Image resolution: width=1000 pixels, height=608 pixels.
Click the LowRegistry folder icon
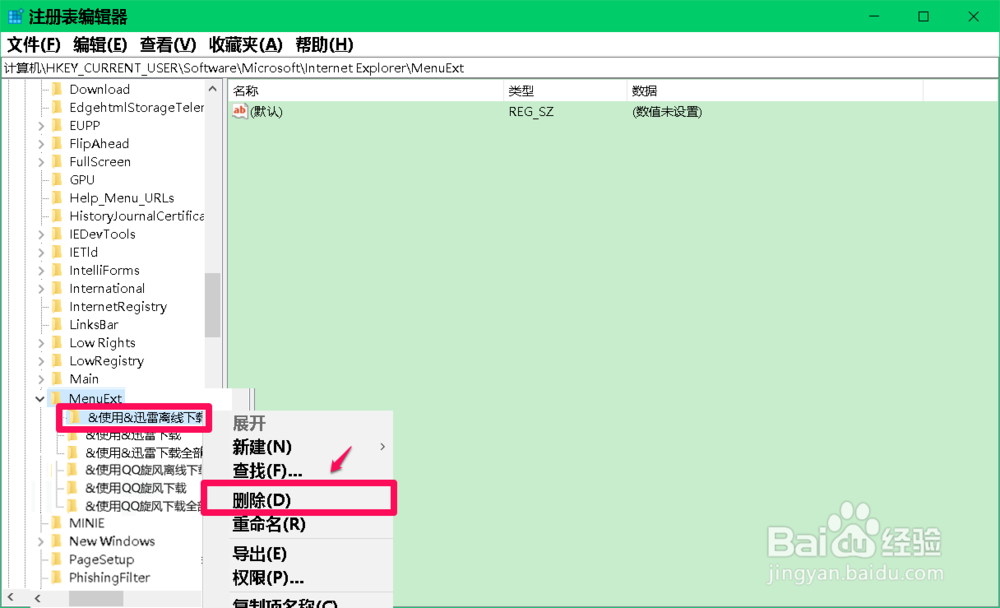(x=57, y=360)
